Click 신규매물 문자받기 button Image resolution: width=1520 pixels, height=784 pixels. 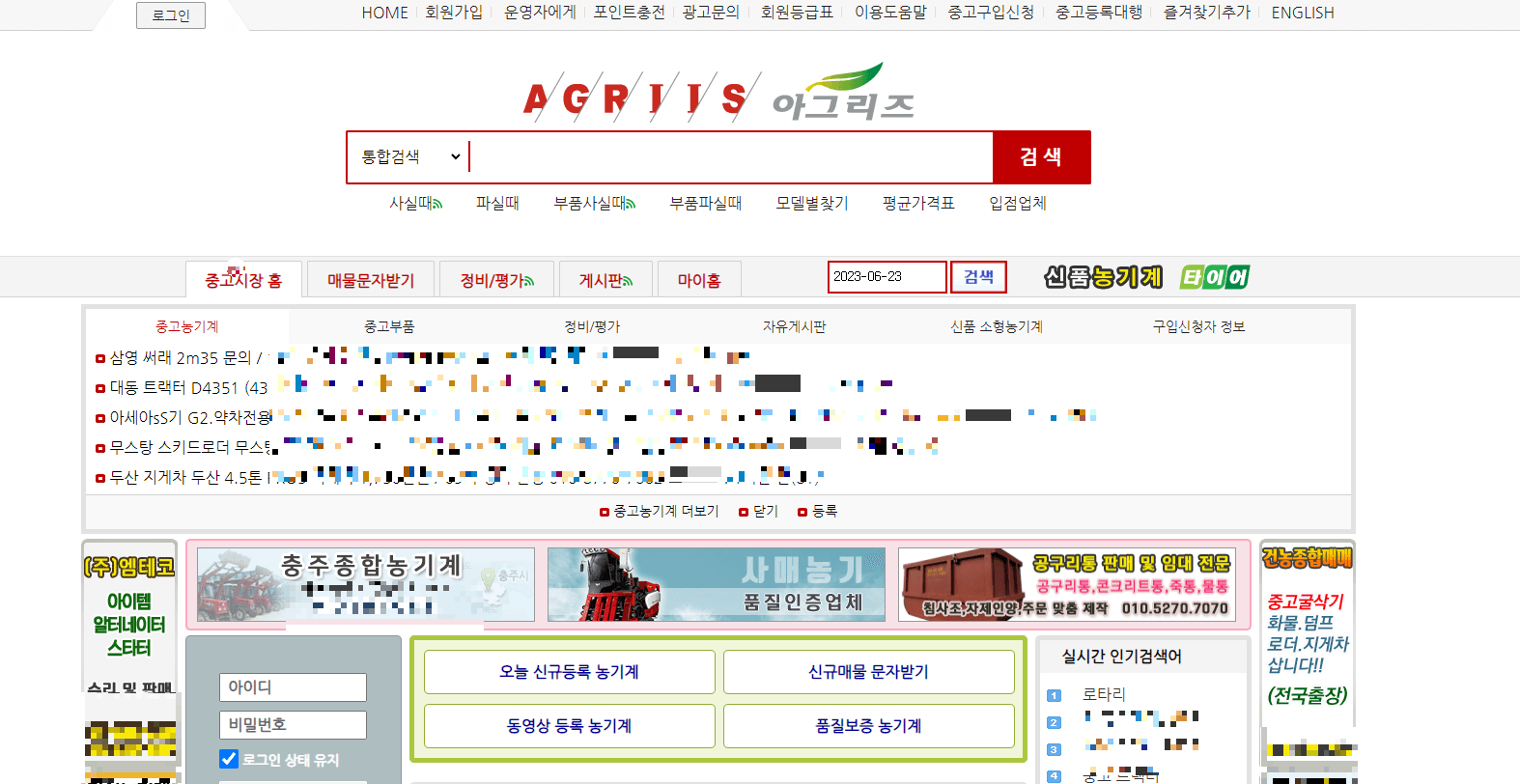click(x=869, y=672)
